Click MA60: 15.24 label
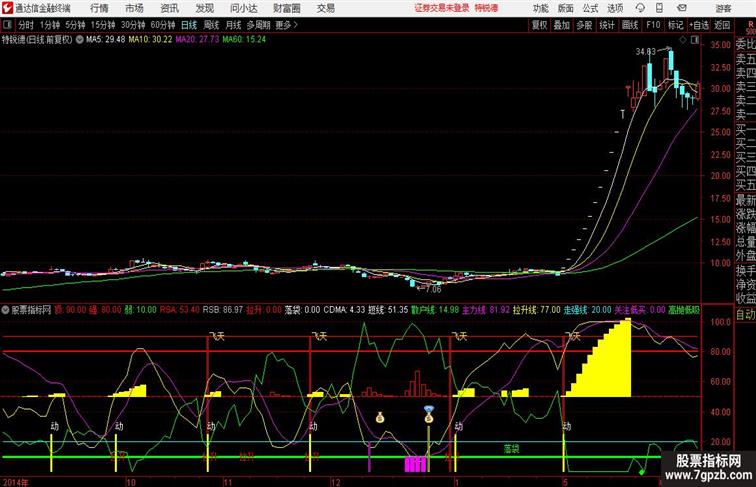756x487 pixels. (x=244, y=40)
